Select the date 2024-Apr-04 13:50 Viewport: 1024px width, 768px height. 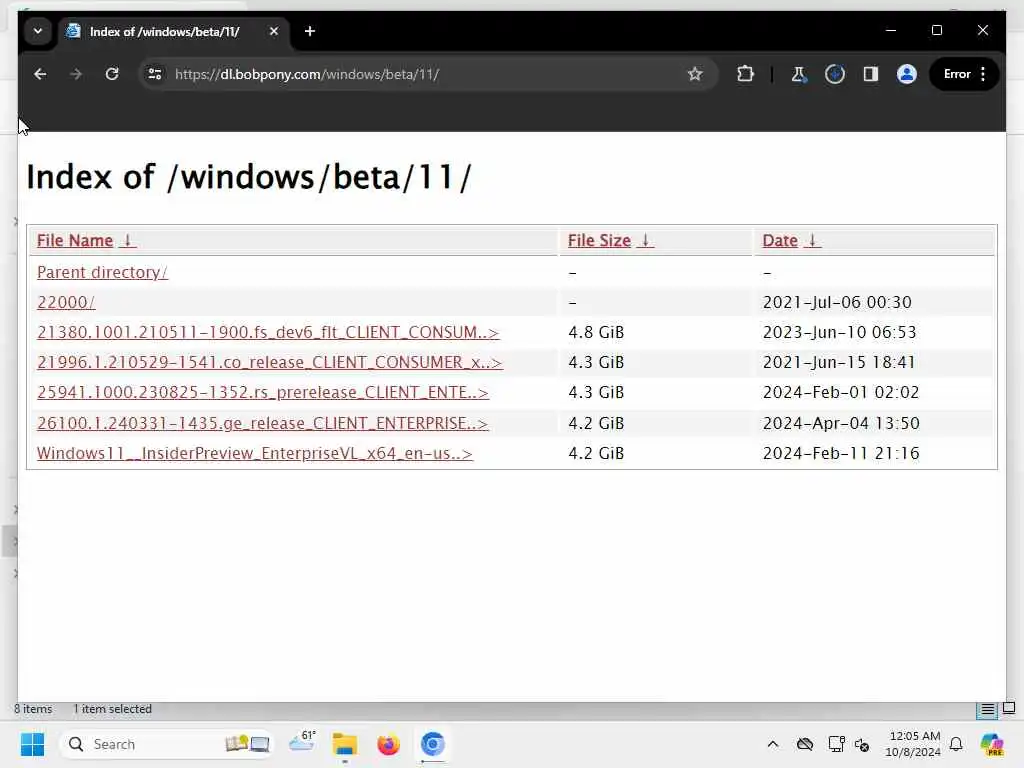click(x=841, y=423)
